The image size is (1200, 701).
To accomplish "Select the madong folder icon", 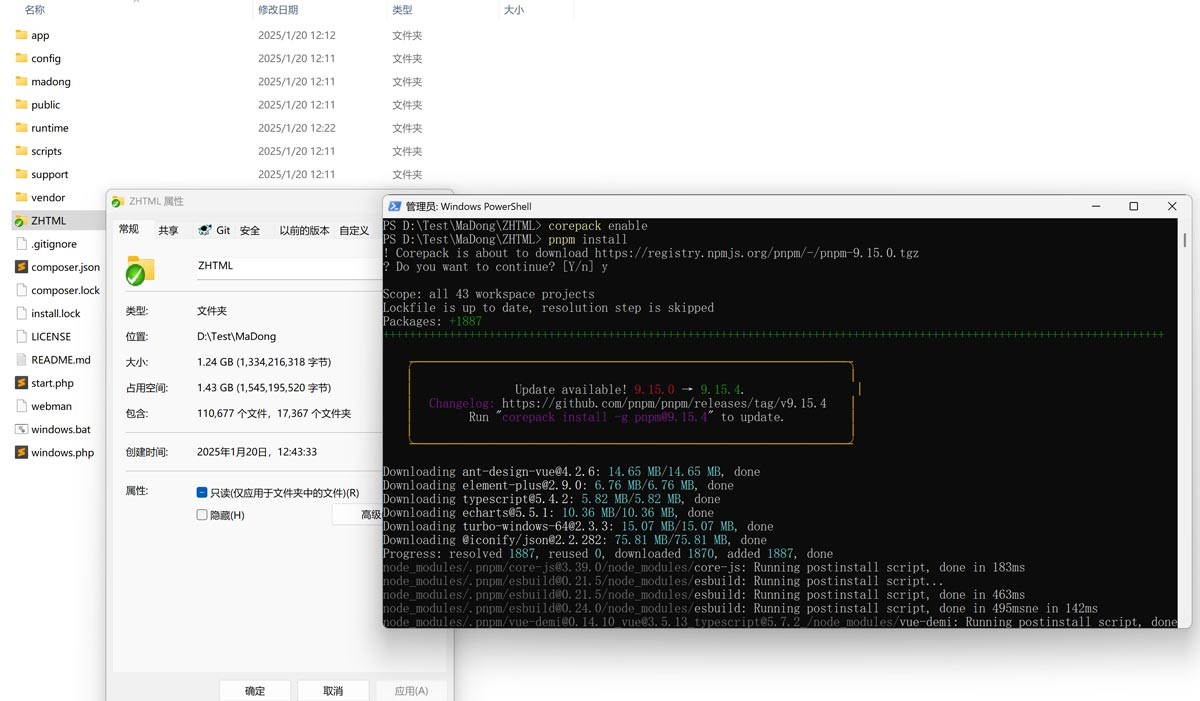I will (22, 81).
